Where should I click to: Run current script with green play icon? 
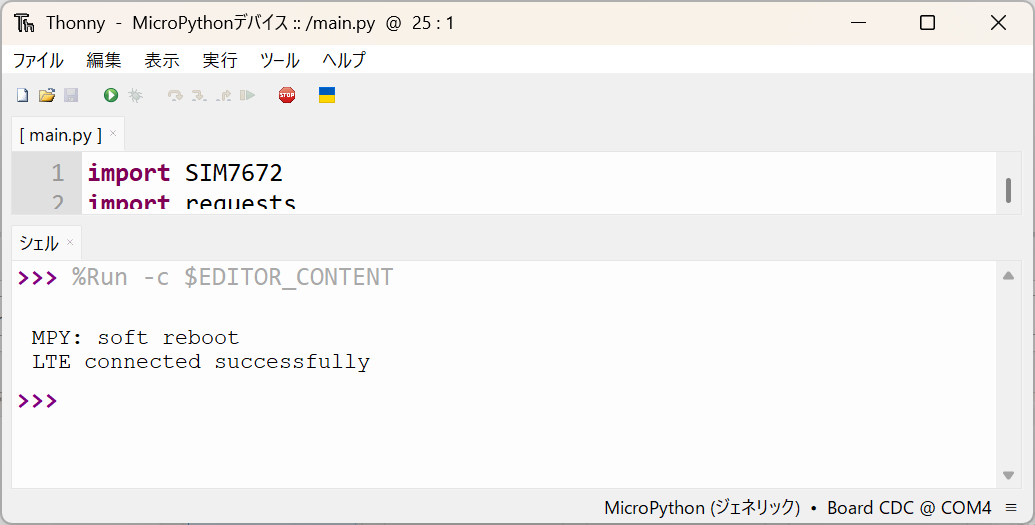coord(111,95)
